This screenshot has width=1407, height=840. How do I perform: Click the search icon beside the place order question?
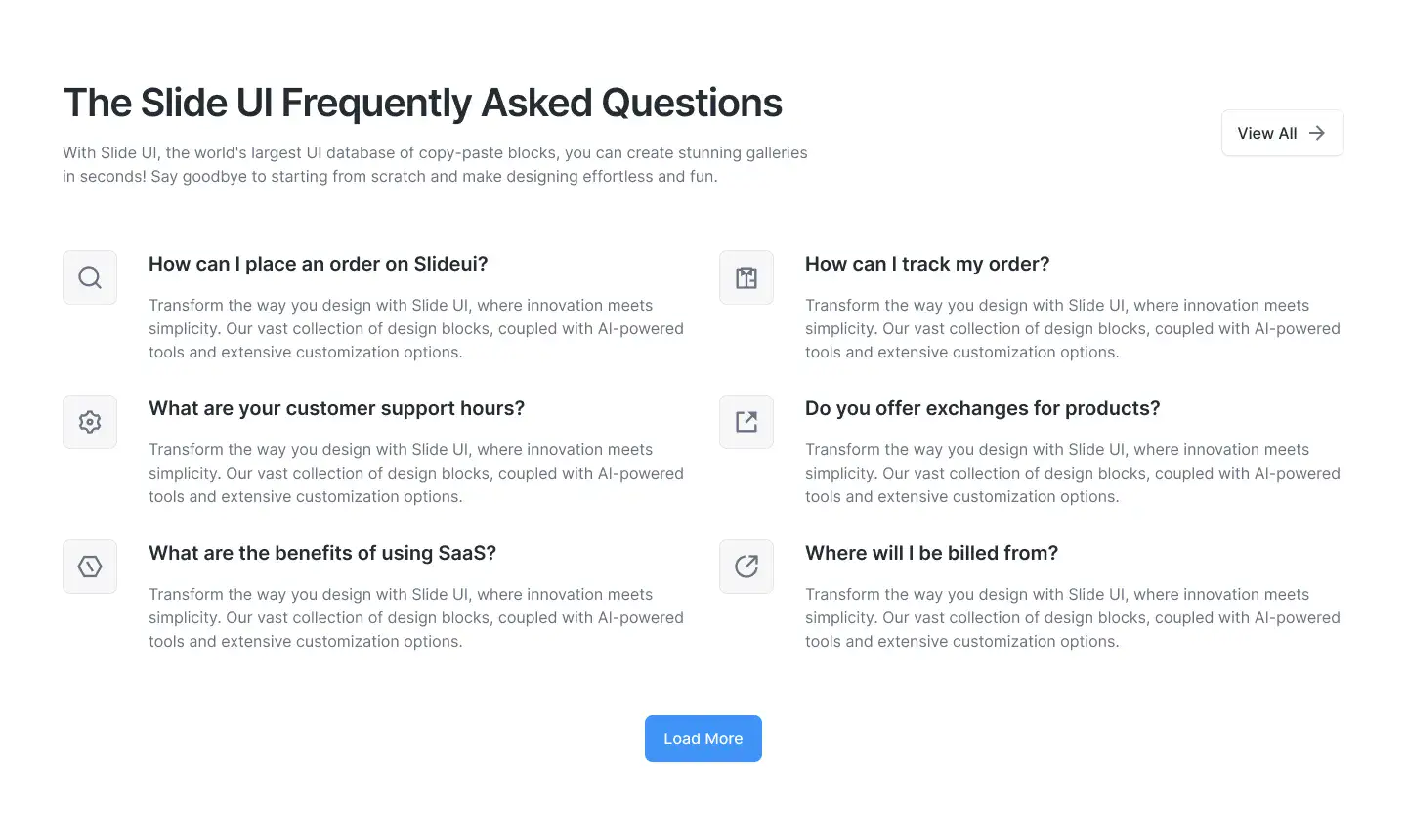(90, 277)
